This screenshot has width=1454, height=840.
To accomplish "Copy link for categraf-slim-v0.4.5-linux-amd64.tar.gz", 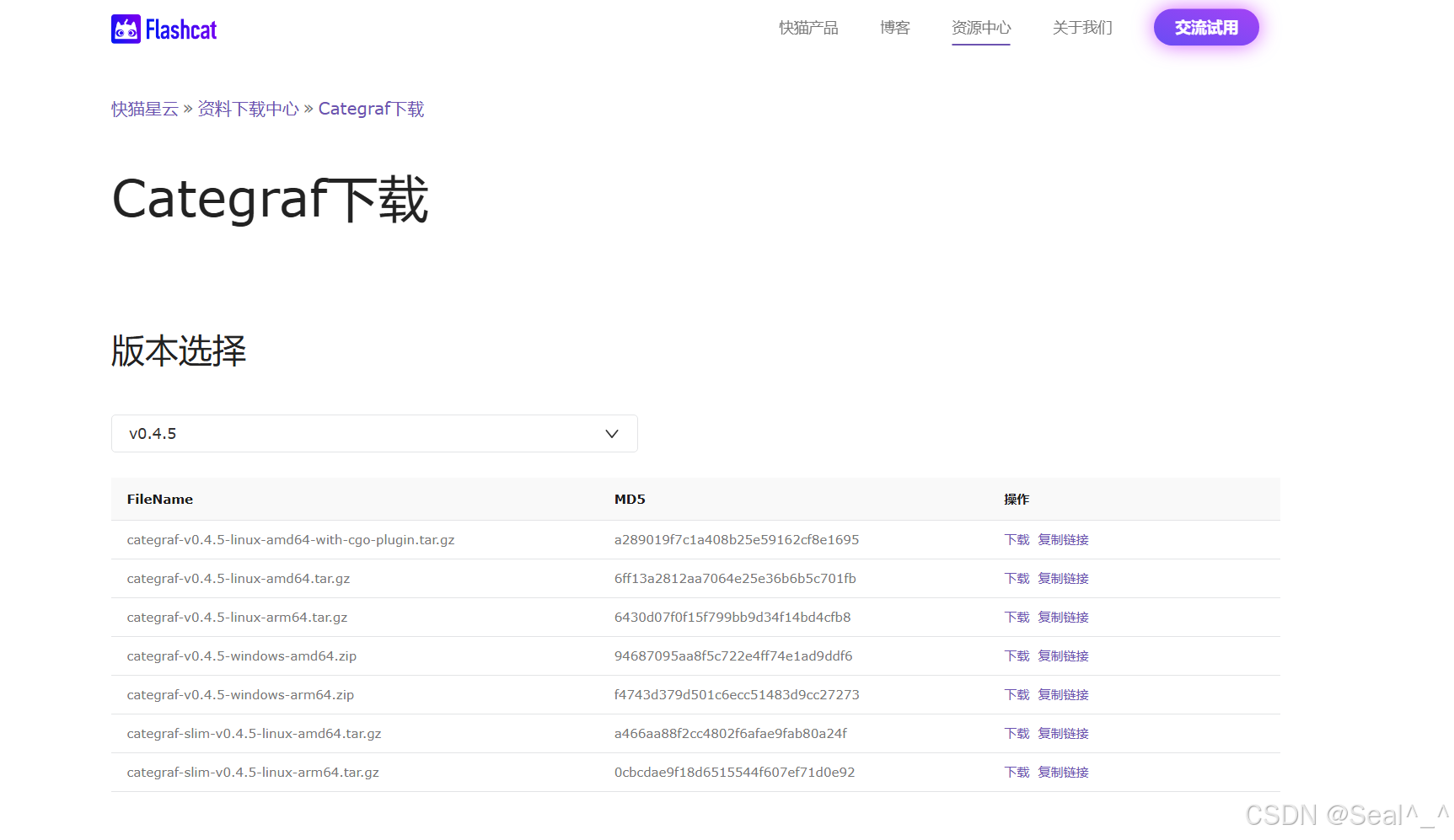I will 1063,733.
